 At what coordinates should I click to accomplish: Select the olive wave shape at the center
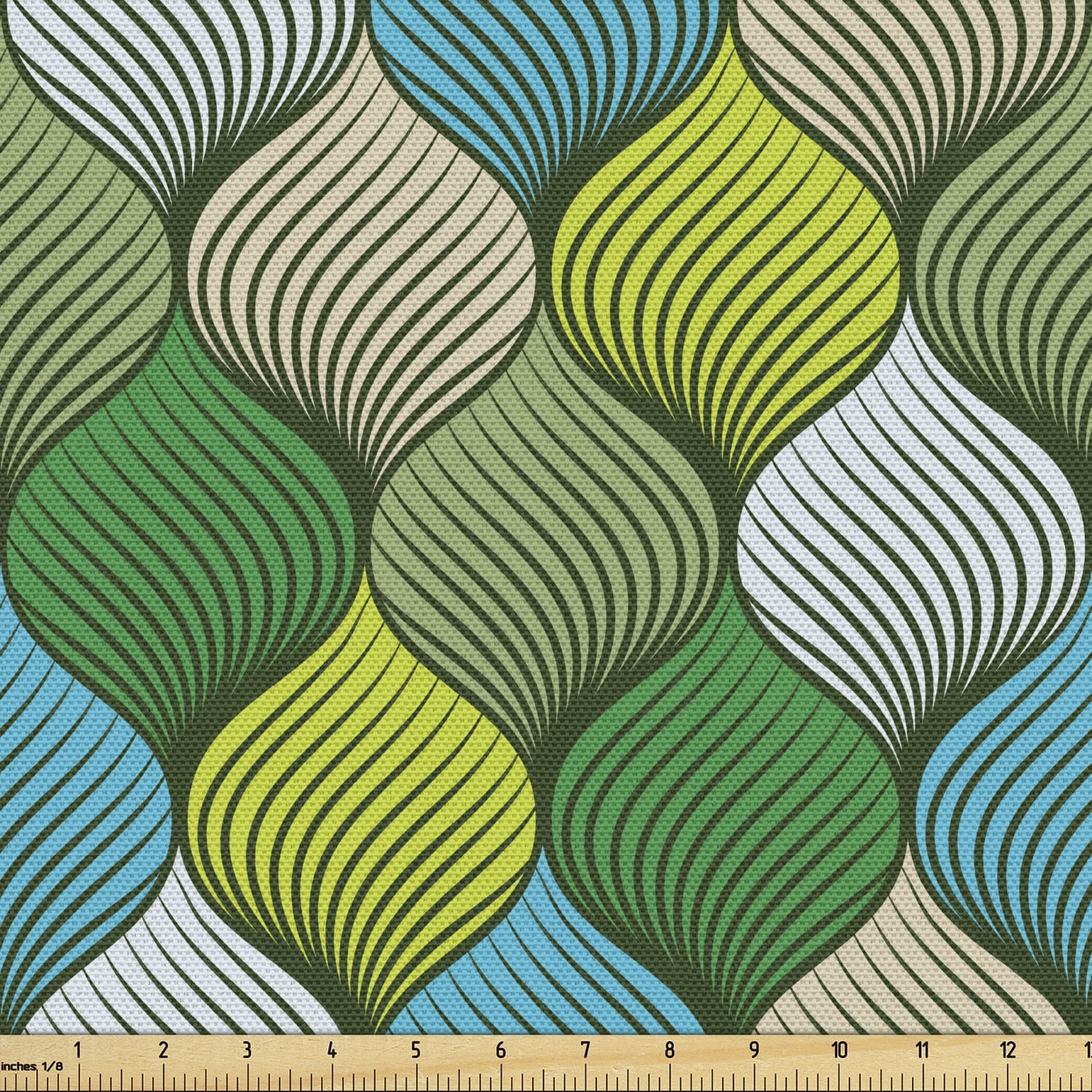[x=546, y=510]
